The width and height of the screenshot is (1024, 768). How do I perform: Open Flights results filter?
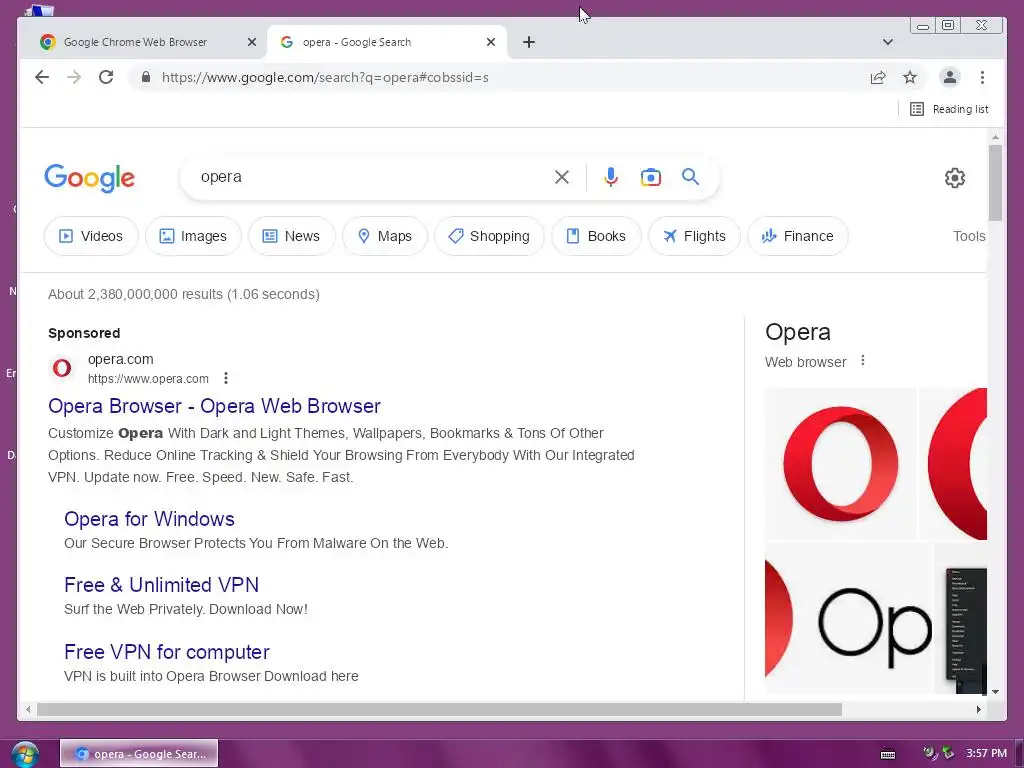coord(694,236)
